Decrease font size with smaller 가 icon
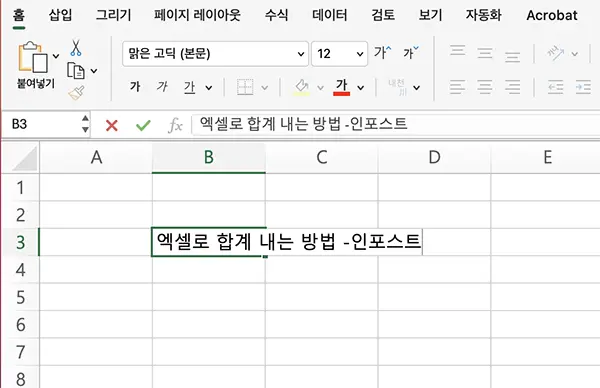This screenshot has width=600, height=388. pos(411,52)
